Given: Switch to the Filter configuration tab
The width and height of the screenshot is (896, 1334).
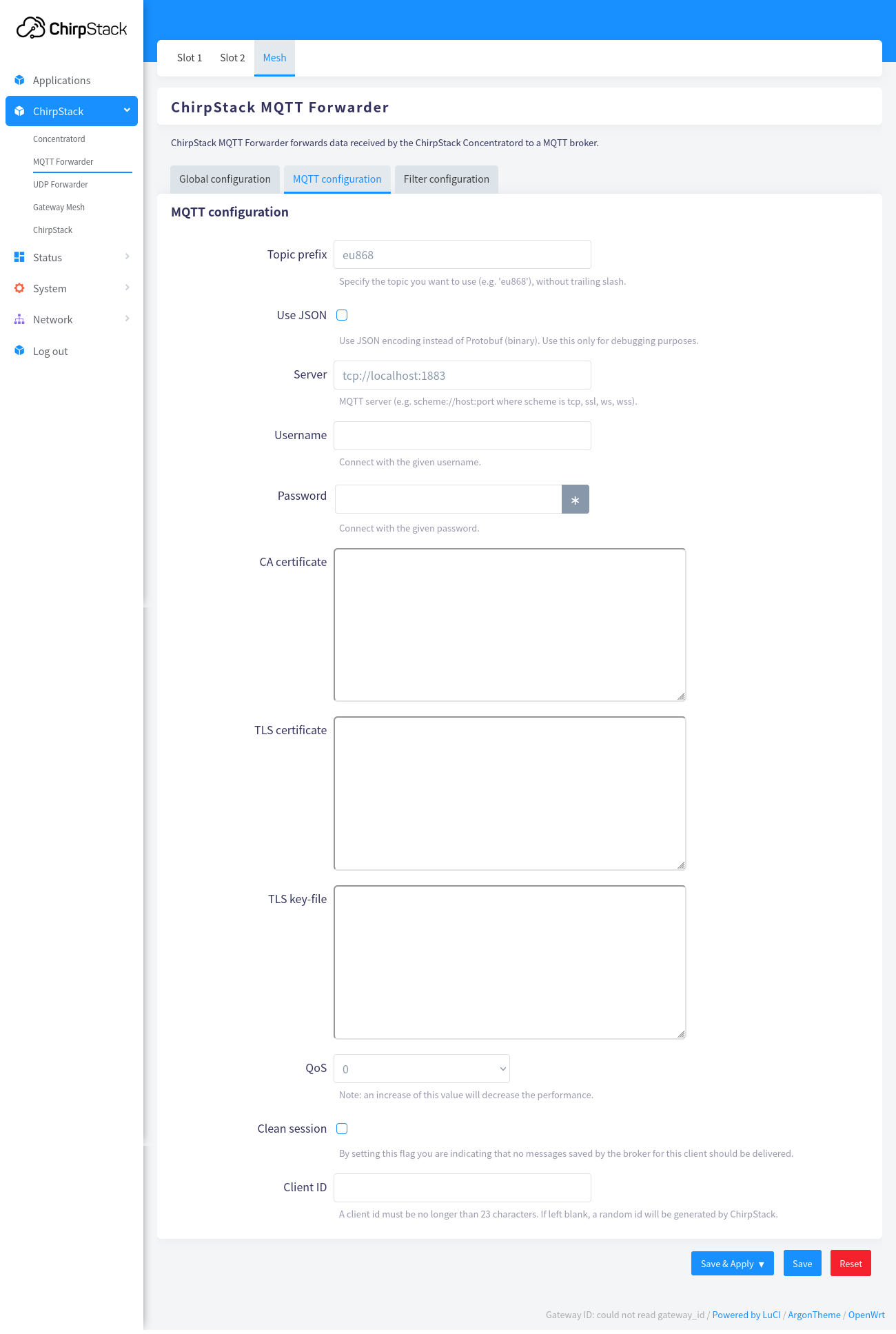Looking at the screenshot, I should click(x=446, y=179).
